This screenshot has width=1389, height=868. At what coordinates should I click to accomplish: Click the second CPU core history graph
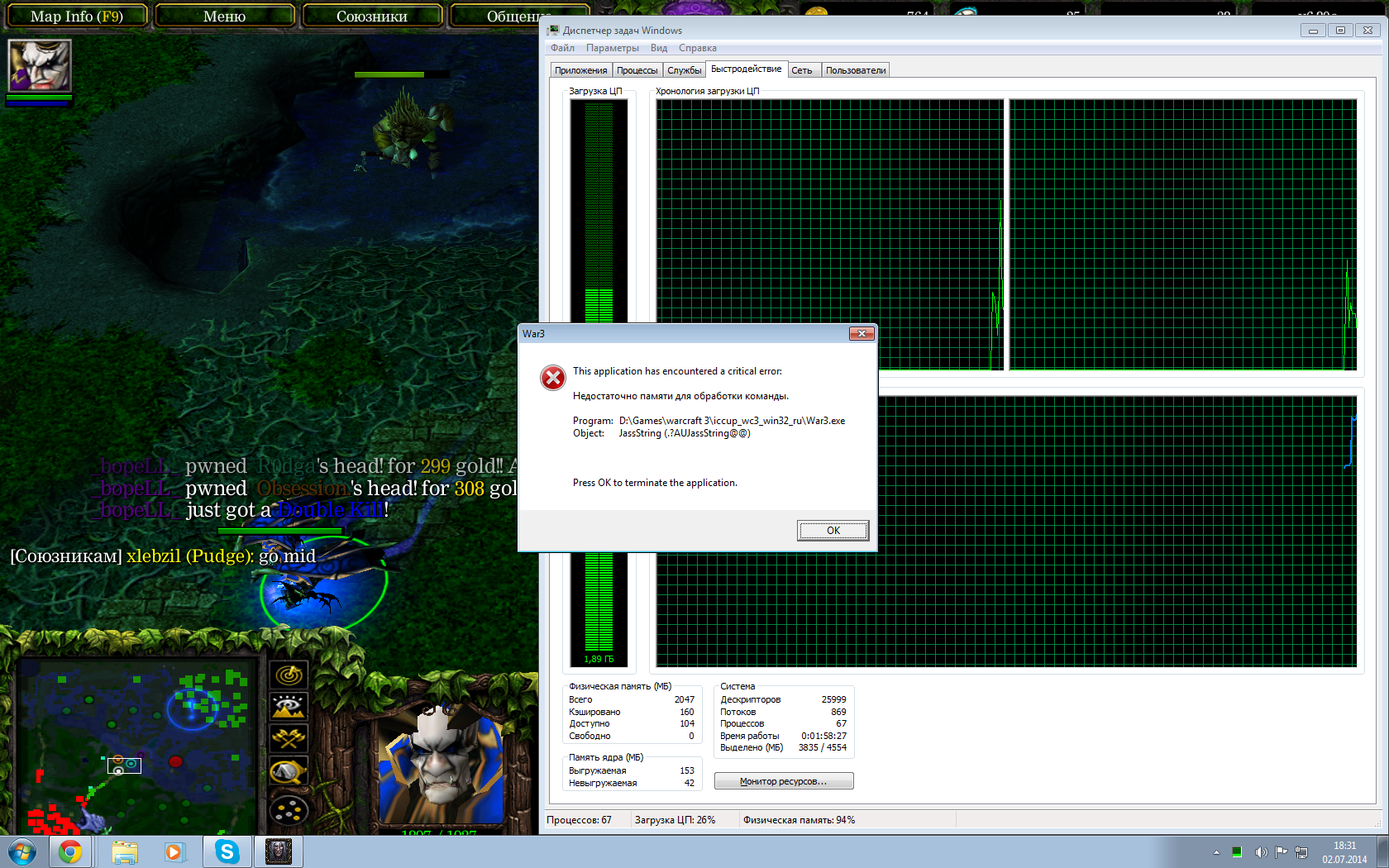pos(1183,235)
